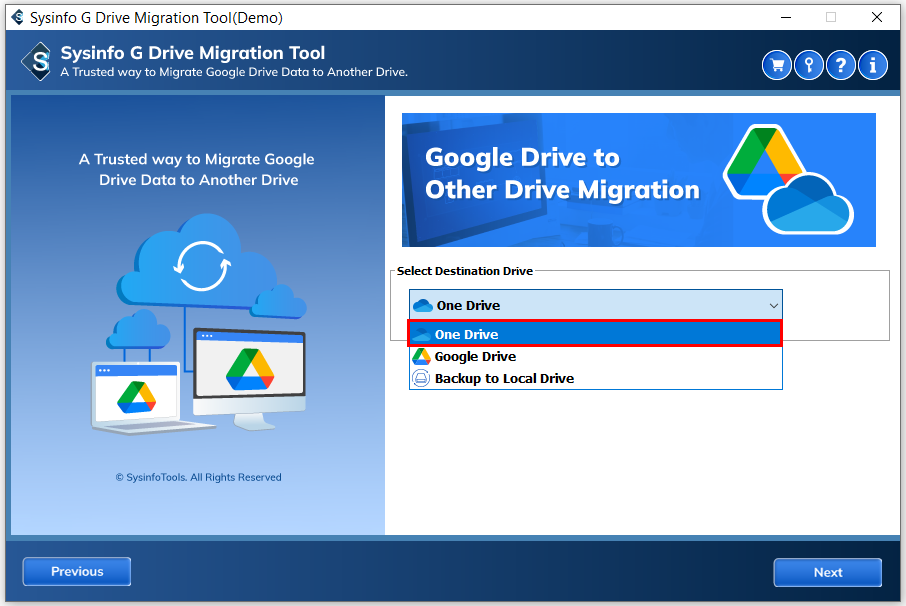Close the G Drive Migration Tool window

pos(877,17)
